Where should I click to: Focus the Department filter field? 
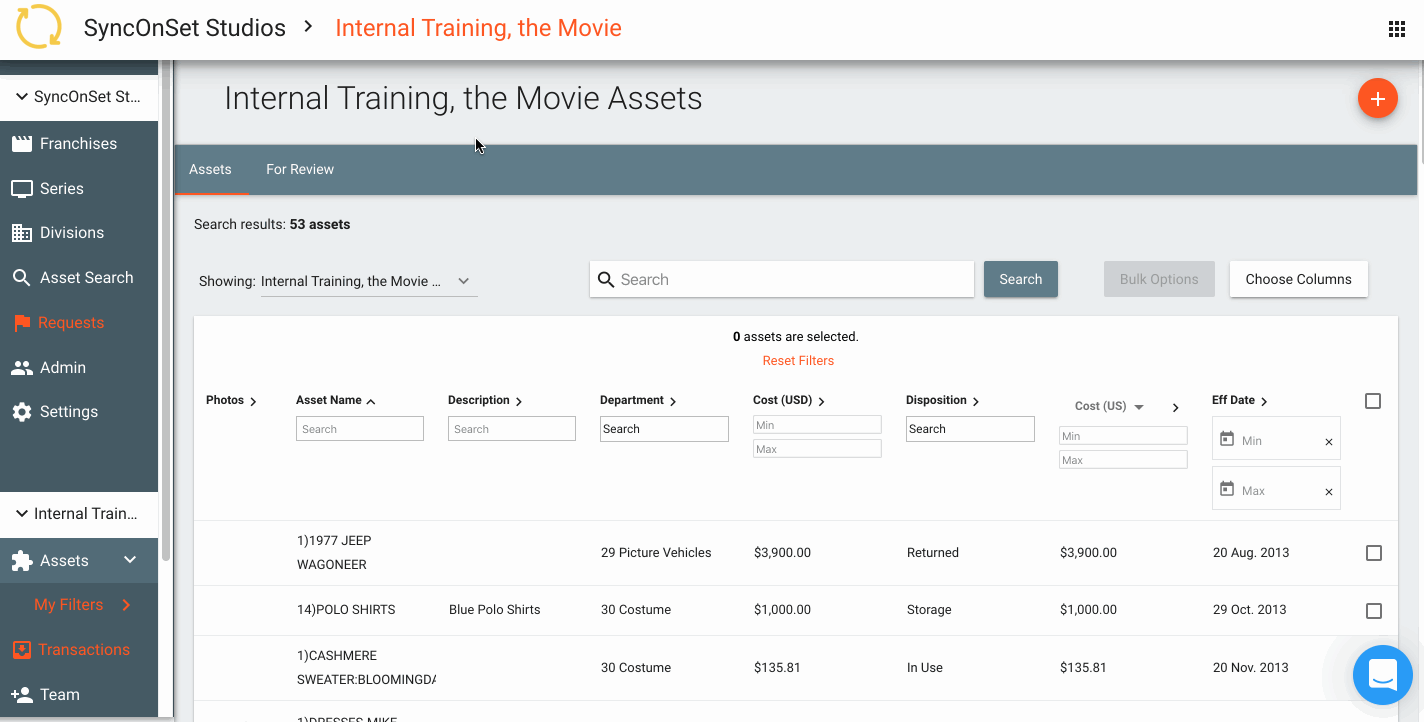pyautogui.click(x=664, y=429)
